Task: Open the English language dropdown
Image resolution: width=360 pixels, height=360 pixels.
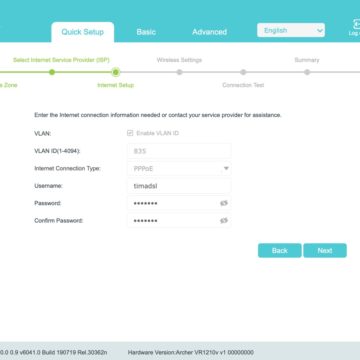Action: (x=291, y=30)
